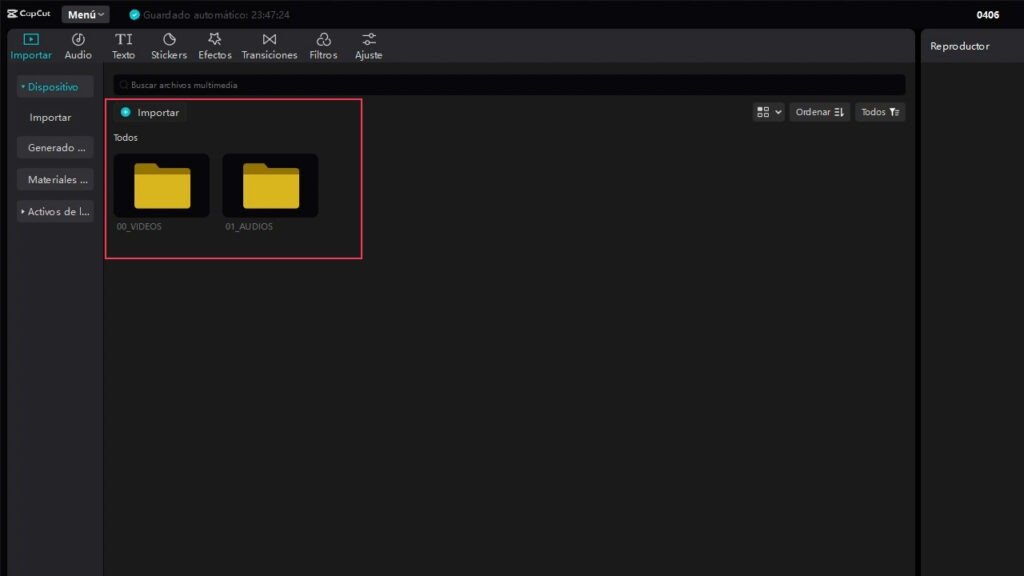Focus the Buscar archivos multimedia search field
1024x576 pixels.
point(509,85)
